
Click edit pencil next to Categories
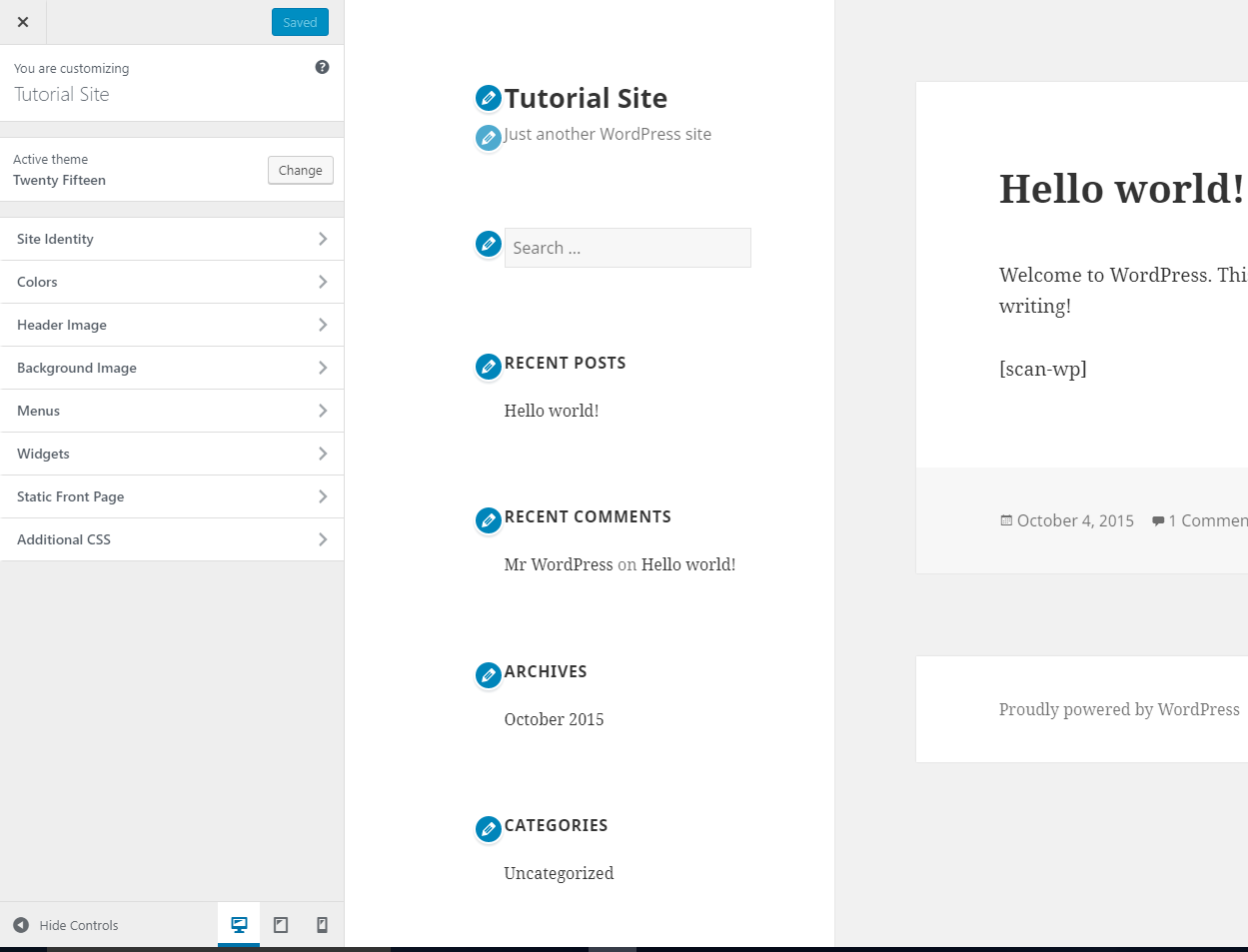click(488, 829)
